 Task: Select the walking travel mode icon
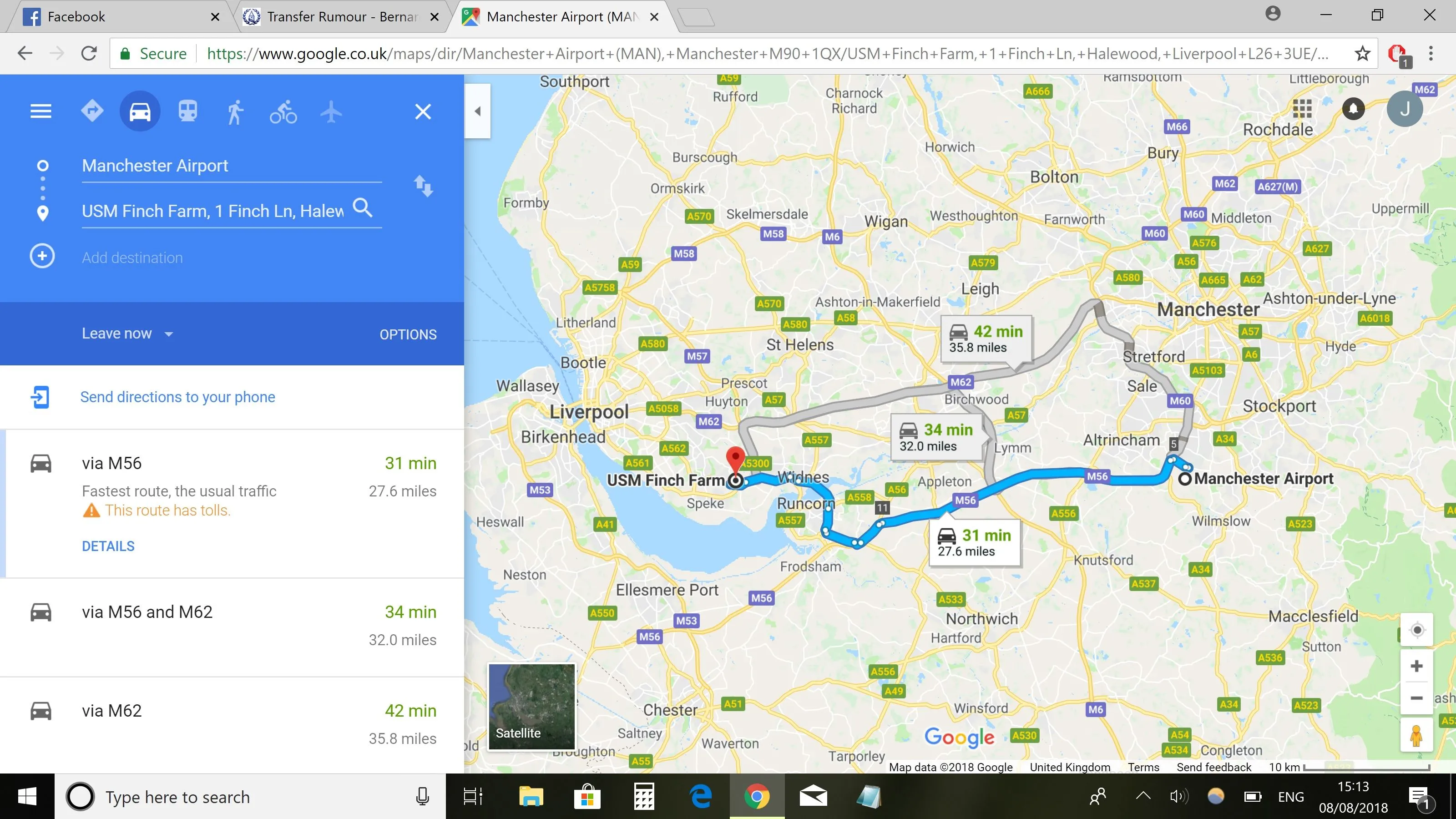coord(235,111)
